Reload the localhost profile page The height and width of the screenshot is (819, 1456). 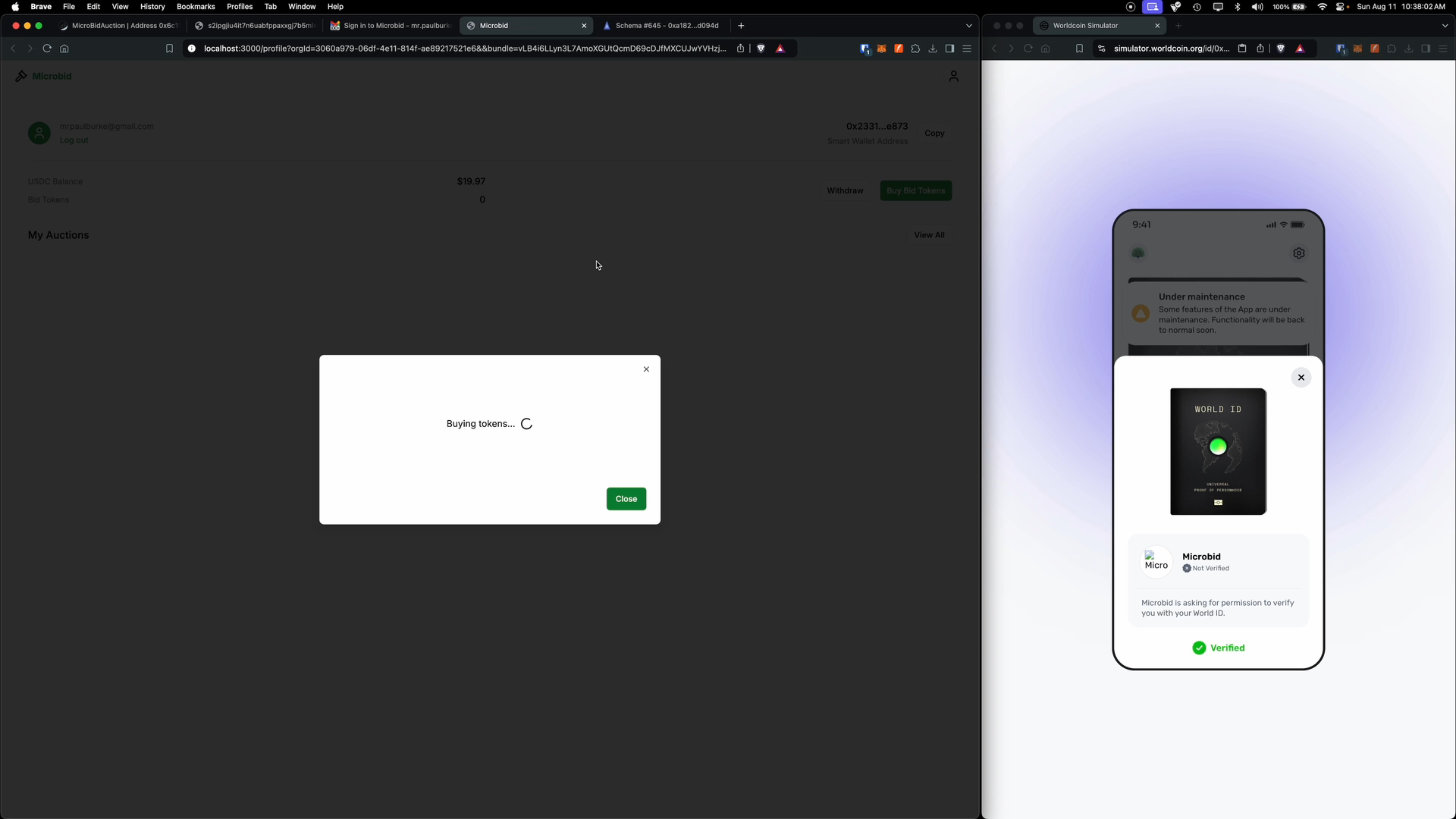(x=47, y=49)
